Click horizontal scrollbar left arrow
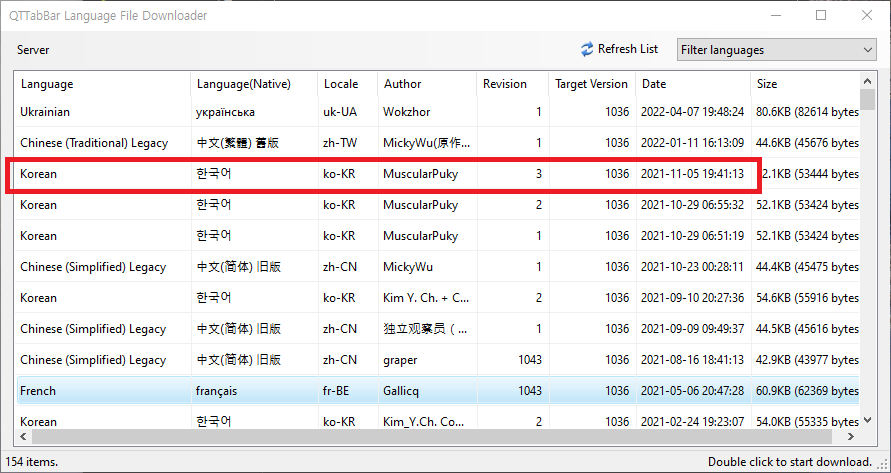This screenshot has width=891, height=473. coord(23,437)
